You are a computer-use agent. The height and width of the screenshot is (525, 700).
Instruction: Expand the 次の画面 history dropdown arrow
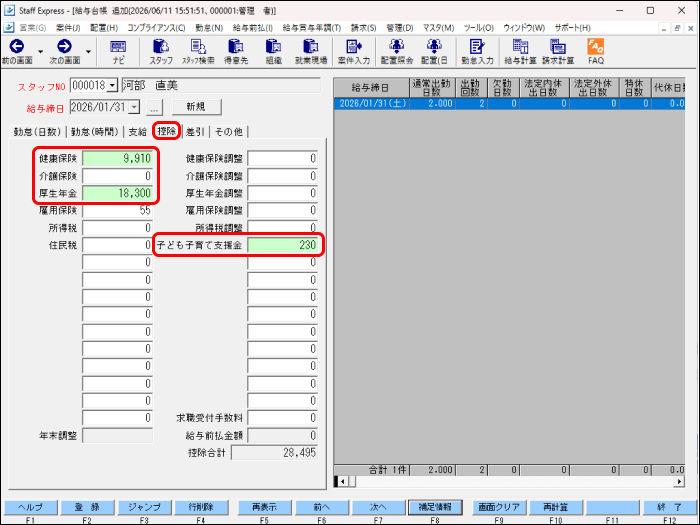click(88, 52)
